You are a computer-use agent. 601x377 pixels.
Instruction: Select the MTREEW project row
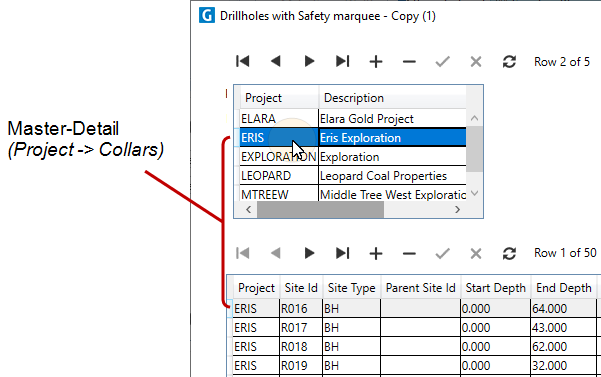tap(353, 194)
